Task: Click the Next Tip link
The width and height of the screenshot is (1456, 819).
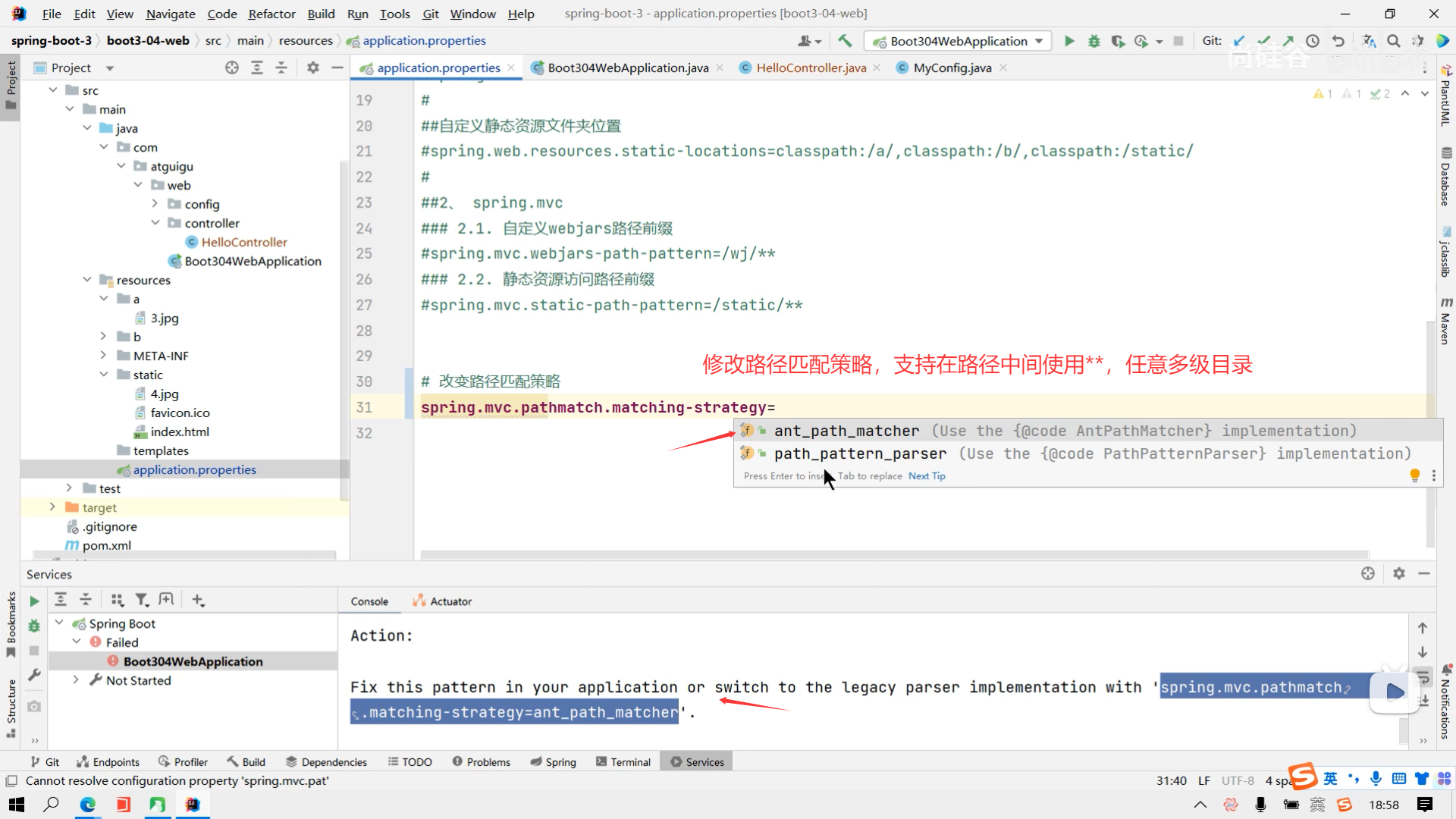Action: point(927,476)
